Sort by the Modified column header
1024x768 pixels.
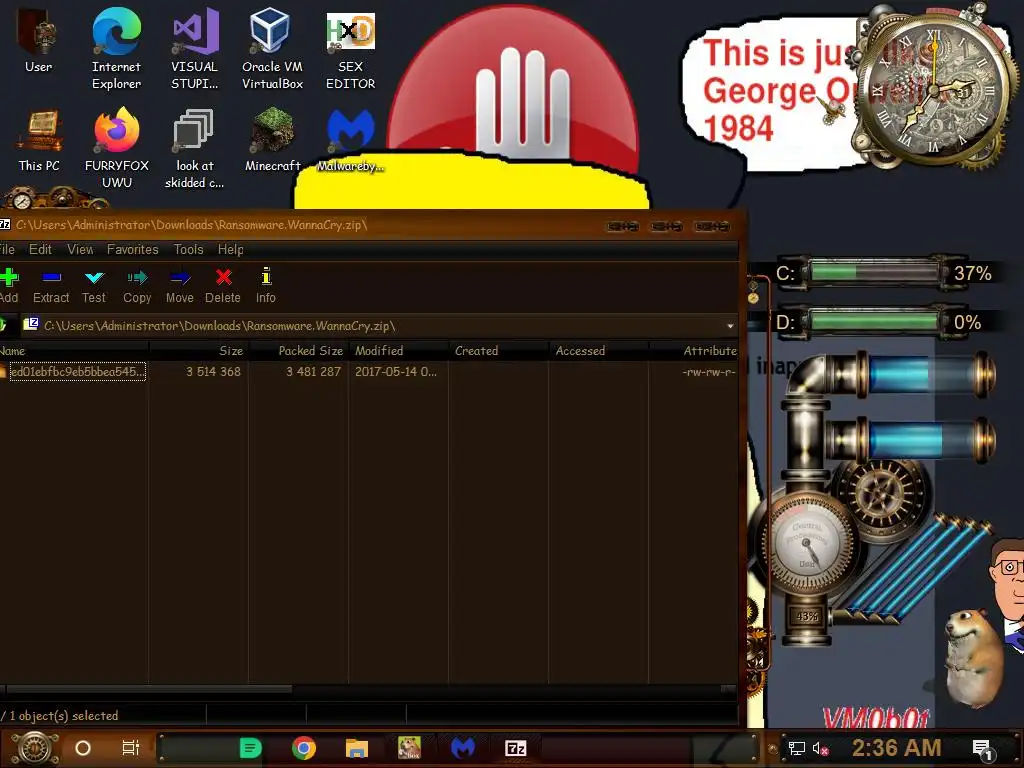pos(398,351)
